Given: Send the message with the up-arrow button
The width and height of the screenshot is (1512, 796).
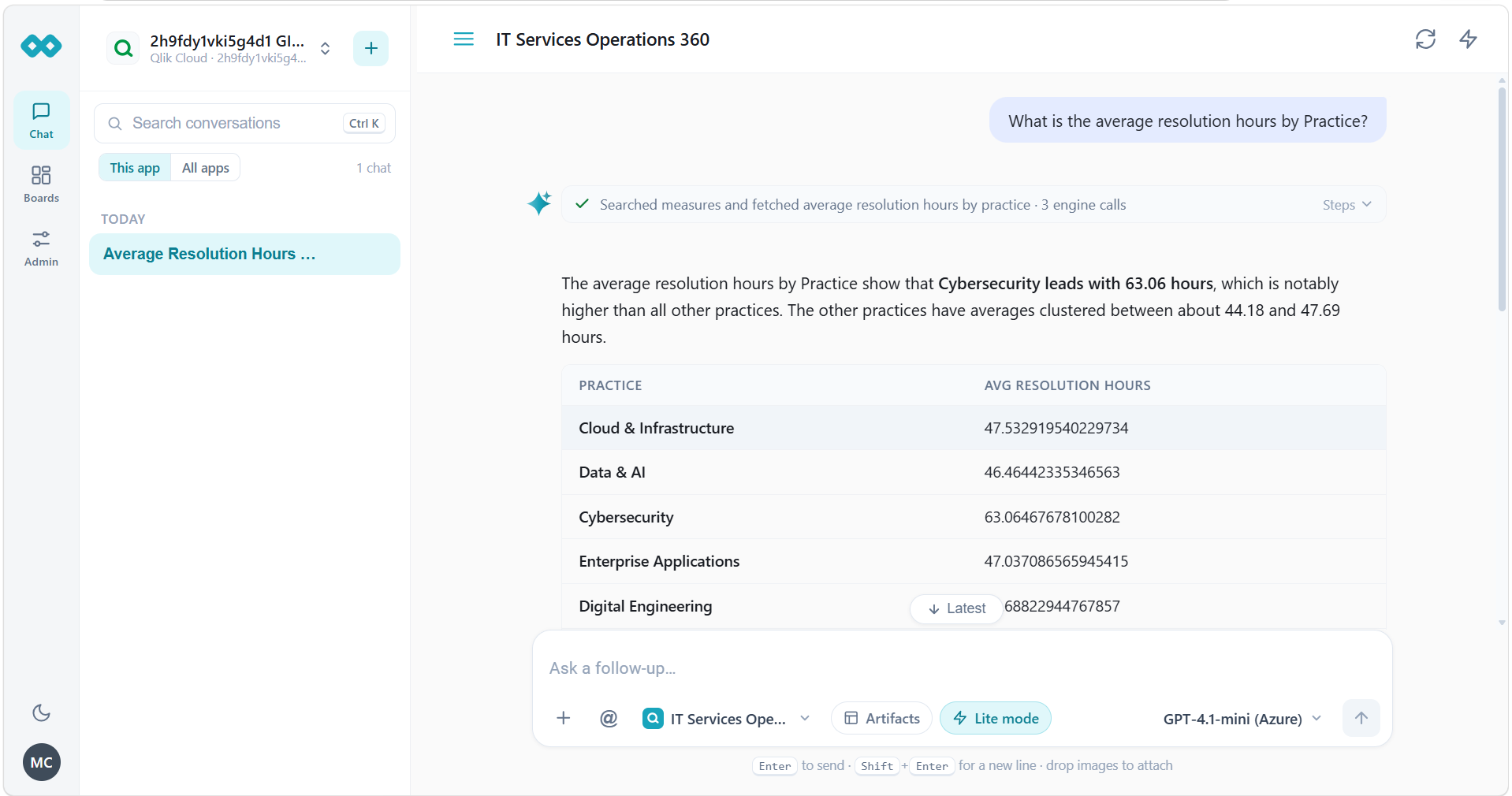Looking at the screenshot, I should tap(1361, 718).
